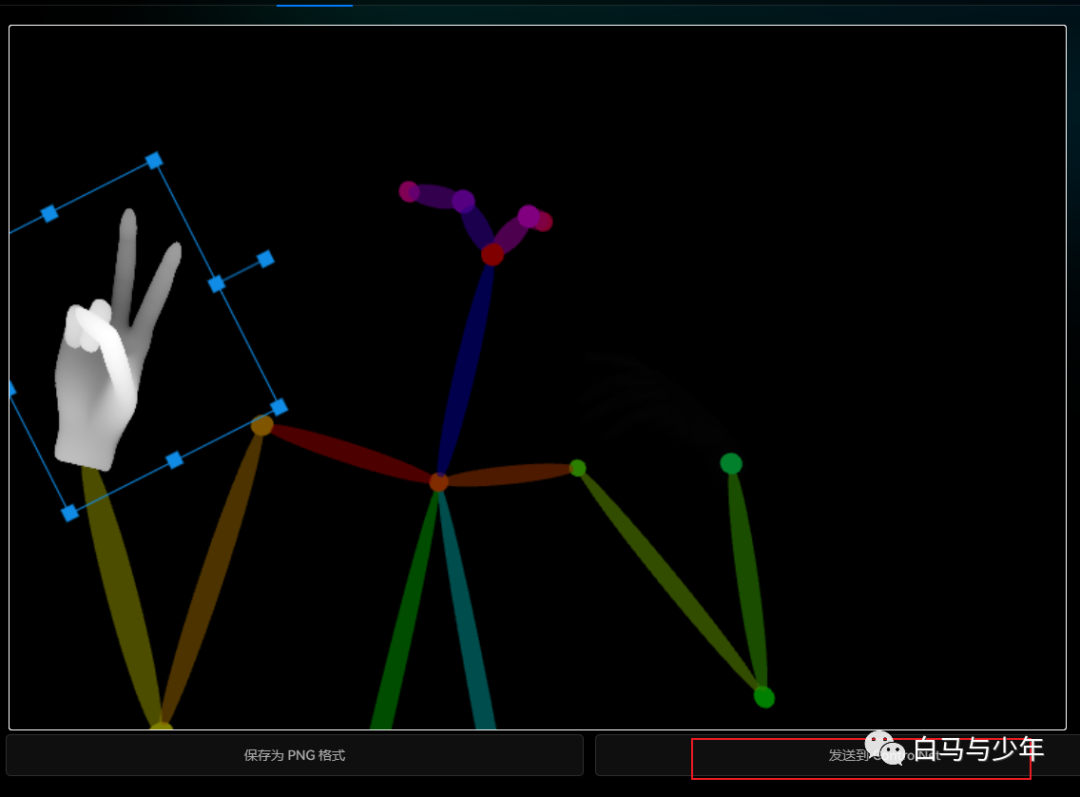Click the dark red shoulder bone left of neck
This screenshot has width=1080, height=797.
click(350, 455)
